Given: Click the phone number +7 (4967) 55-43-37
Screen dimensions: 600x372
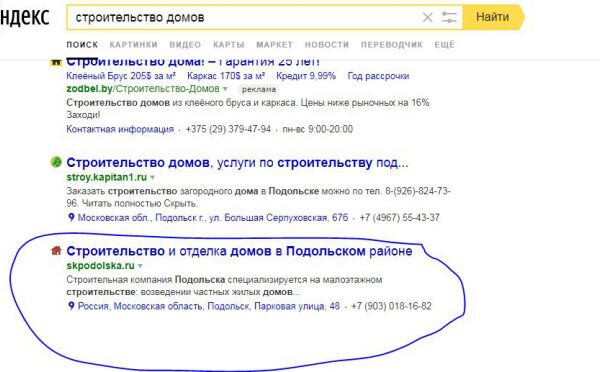Looking at the screenshot, I should tap(399, 218).
